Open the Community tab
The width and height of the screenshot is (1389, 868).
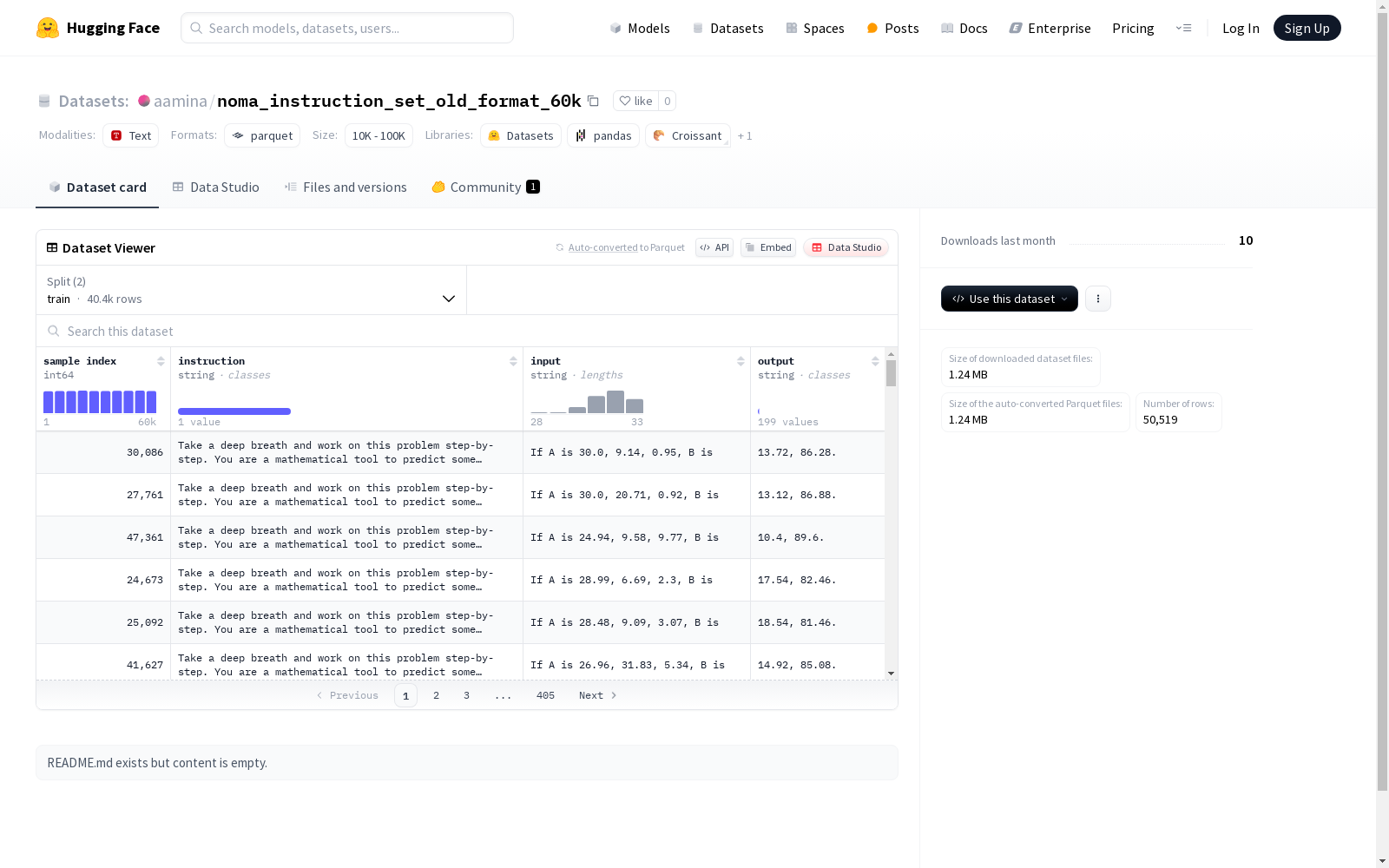485,187
